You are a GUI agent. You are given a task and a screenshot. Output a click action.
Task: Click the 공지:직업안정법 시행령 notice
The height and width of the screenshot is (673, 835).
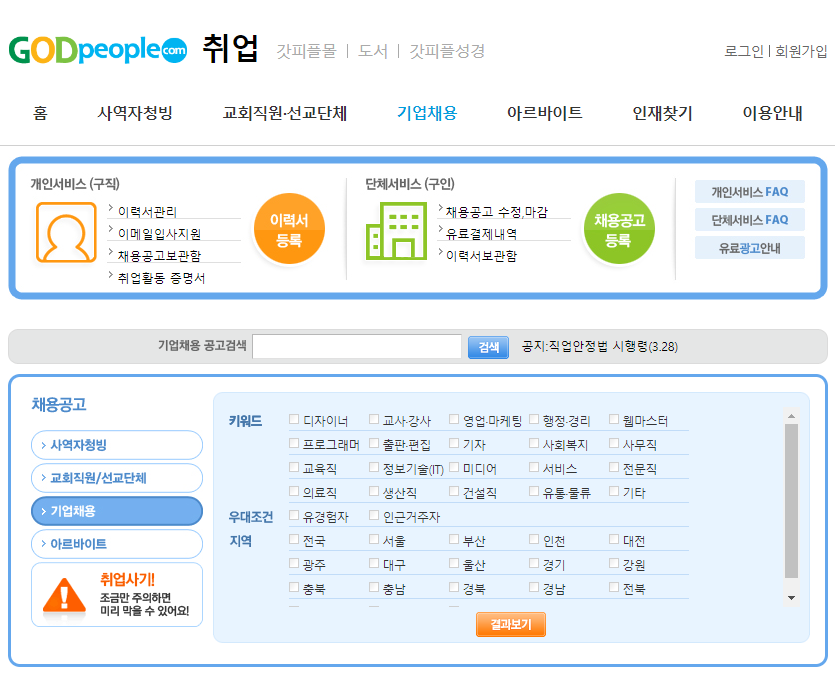point(600,347)
